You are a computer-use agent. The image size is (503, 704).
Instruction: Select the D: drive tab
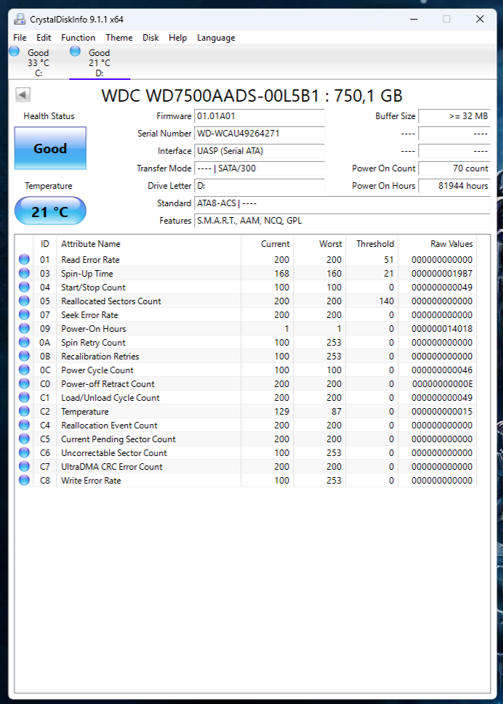click(99, 62)
